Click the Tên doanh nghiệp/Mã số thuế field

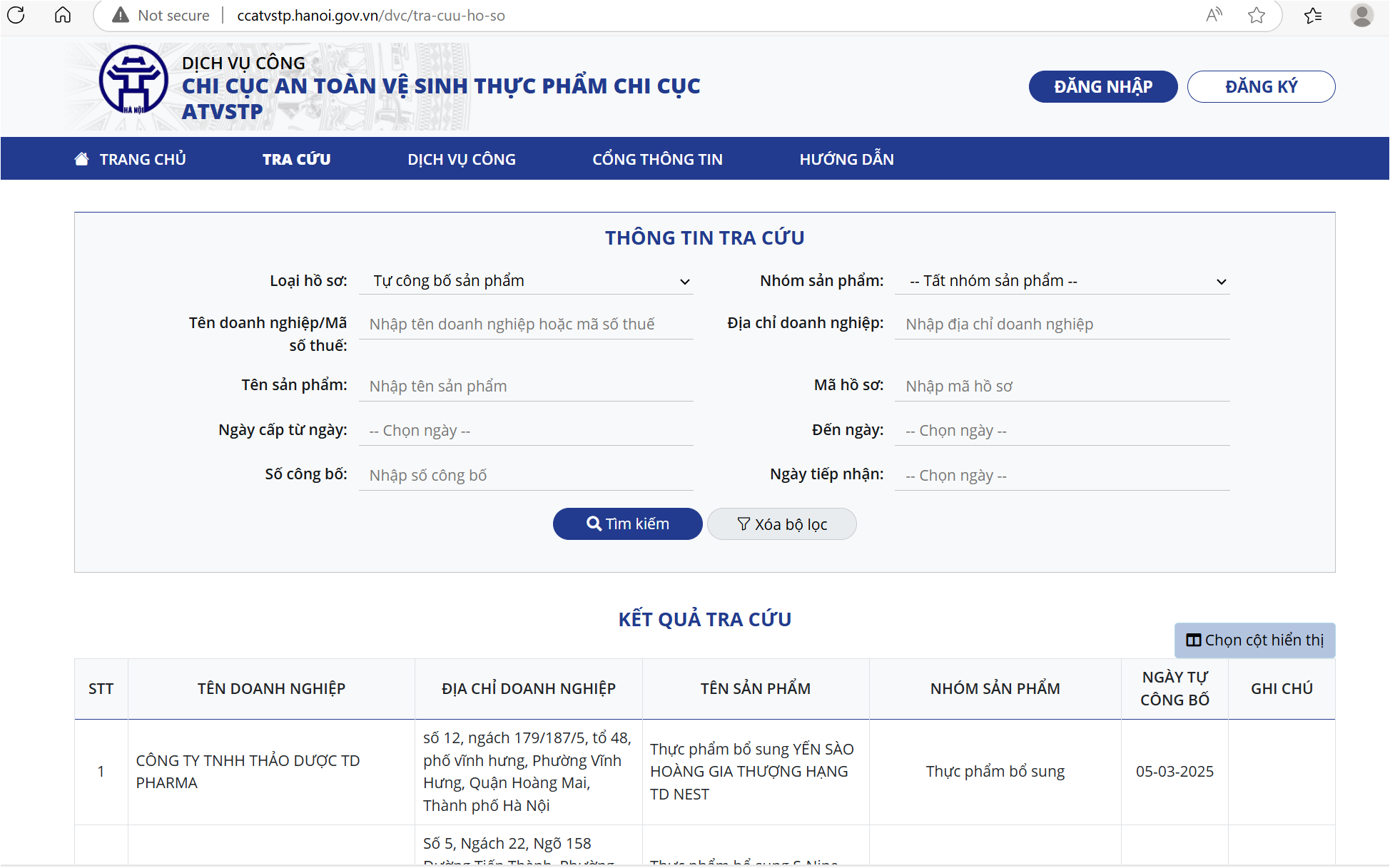[527, 325]
